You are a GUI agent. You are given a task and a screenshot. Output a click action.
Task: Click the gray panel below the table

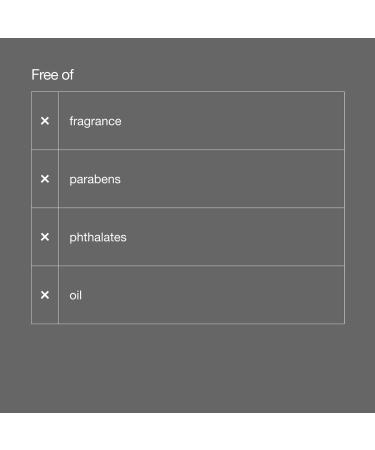pyautogui.click(x=187, y=368)
